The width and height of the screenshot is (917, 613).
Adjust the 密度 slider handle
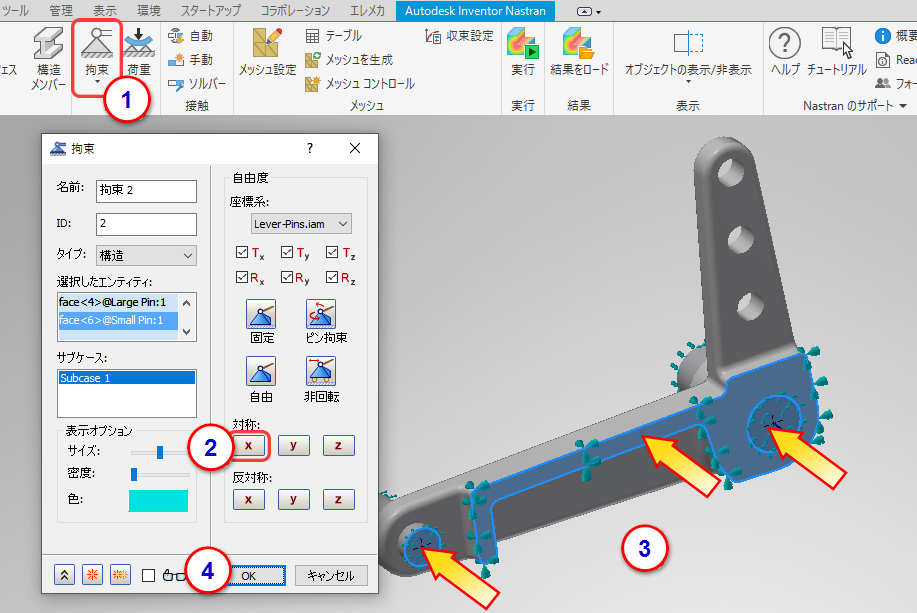(134, 474)
